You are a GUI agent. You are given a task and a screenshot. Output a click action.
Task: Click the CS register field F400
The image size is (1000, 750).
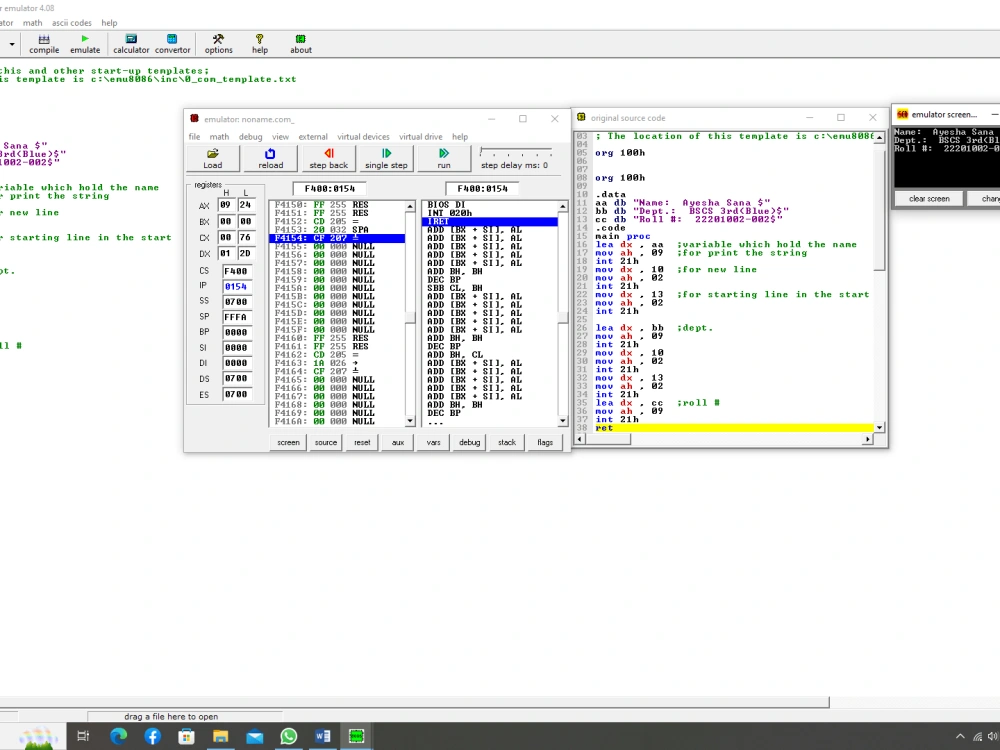tap(239, 271)
